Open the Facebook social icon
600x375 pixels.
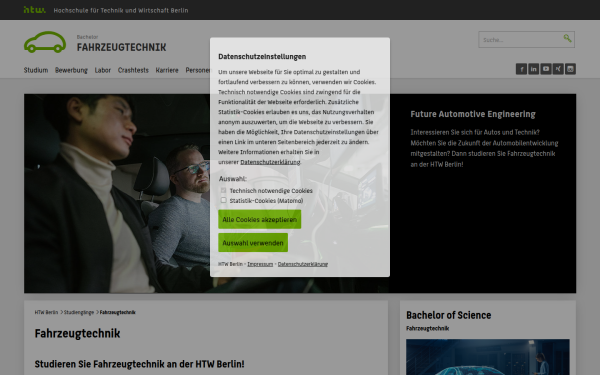tap(521, 69)
